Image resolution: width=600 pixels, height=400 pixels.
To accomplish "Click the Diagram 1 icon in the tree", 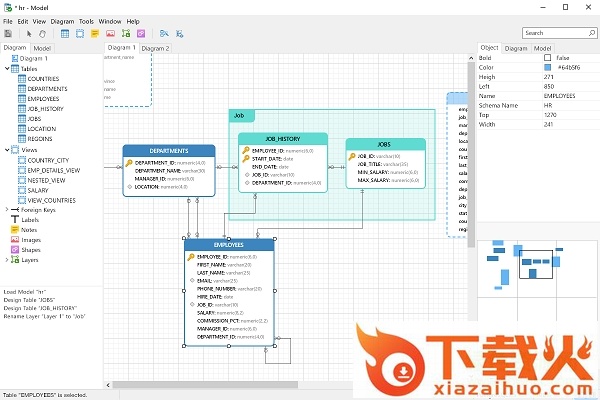I will point(15,59).
